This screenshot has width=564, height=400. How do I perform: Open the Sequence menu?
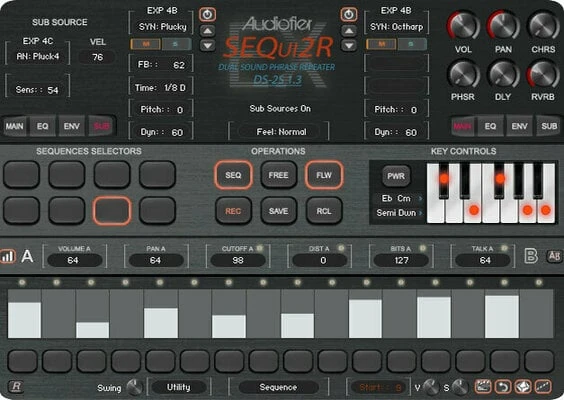click(278, 387)
